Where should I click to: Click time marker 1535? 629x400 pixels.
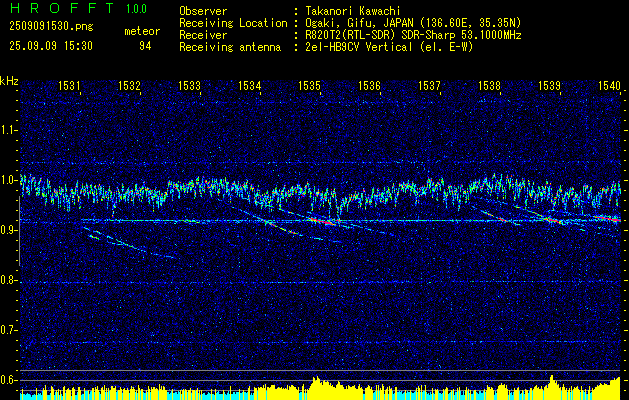point(309,85)
